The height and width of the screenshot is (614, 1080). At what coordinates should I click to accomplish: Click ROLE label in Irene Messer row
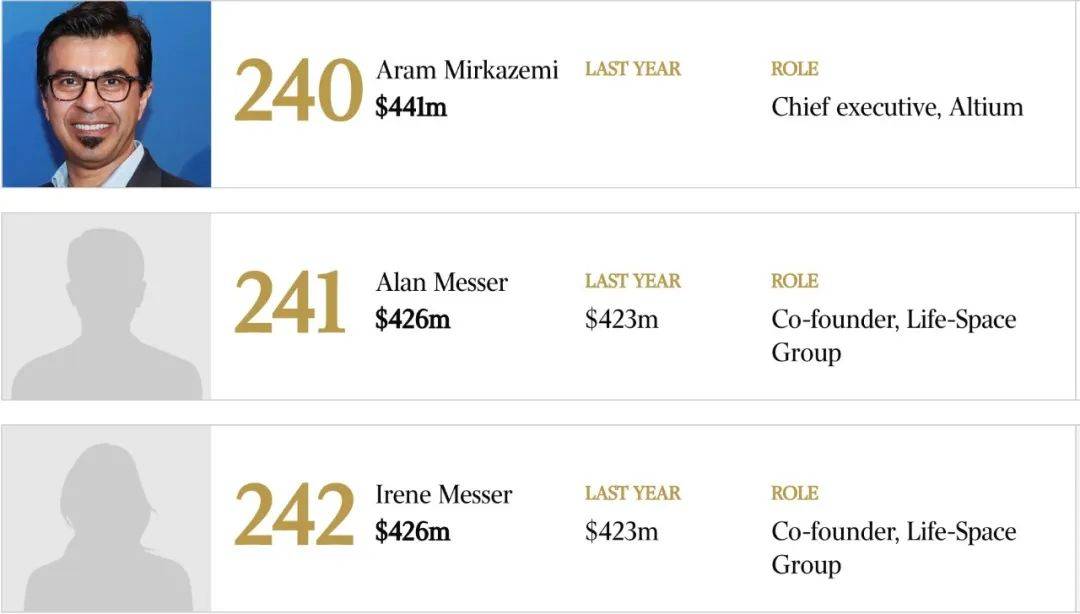pos(795,493)
